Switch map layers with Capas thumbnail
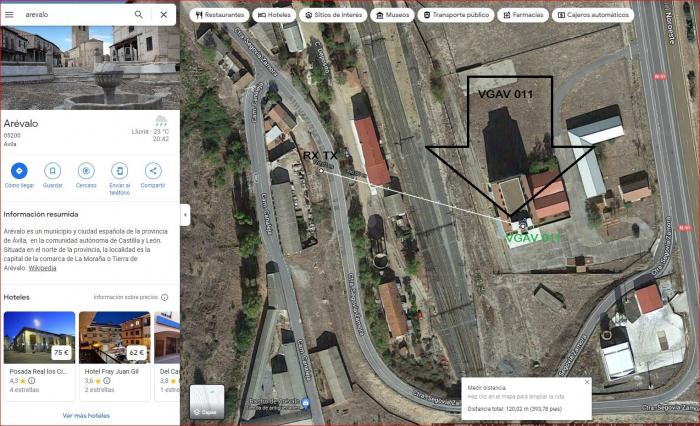The height and width of the screenshot is (426, 700). coord(207,401)
